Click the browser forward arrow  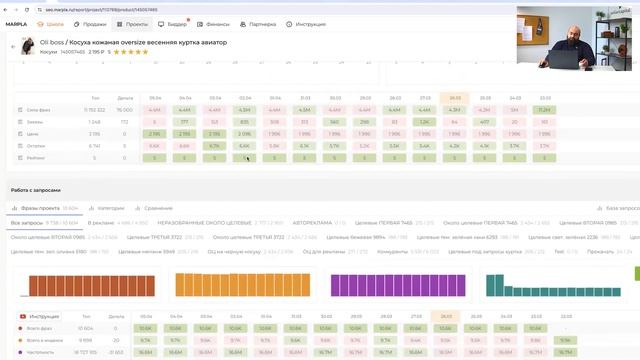pyautogui.click(x=16, y=10)
